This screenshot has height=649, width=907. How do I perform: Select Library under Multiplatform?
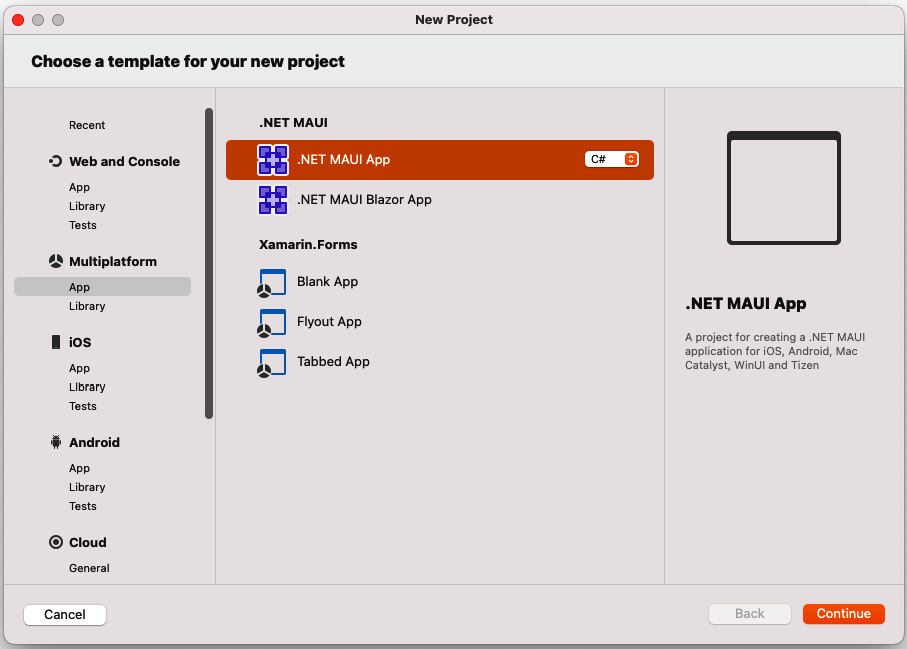point(87,306)
